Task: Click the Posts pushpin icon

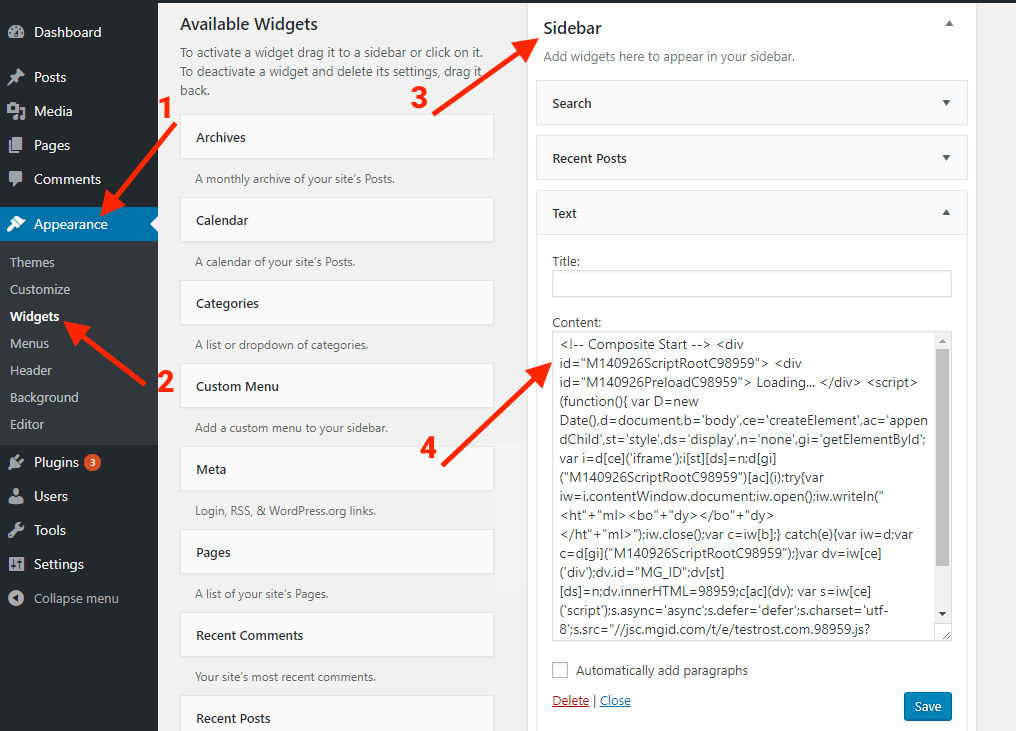Action: click(16, 77)
